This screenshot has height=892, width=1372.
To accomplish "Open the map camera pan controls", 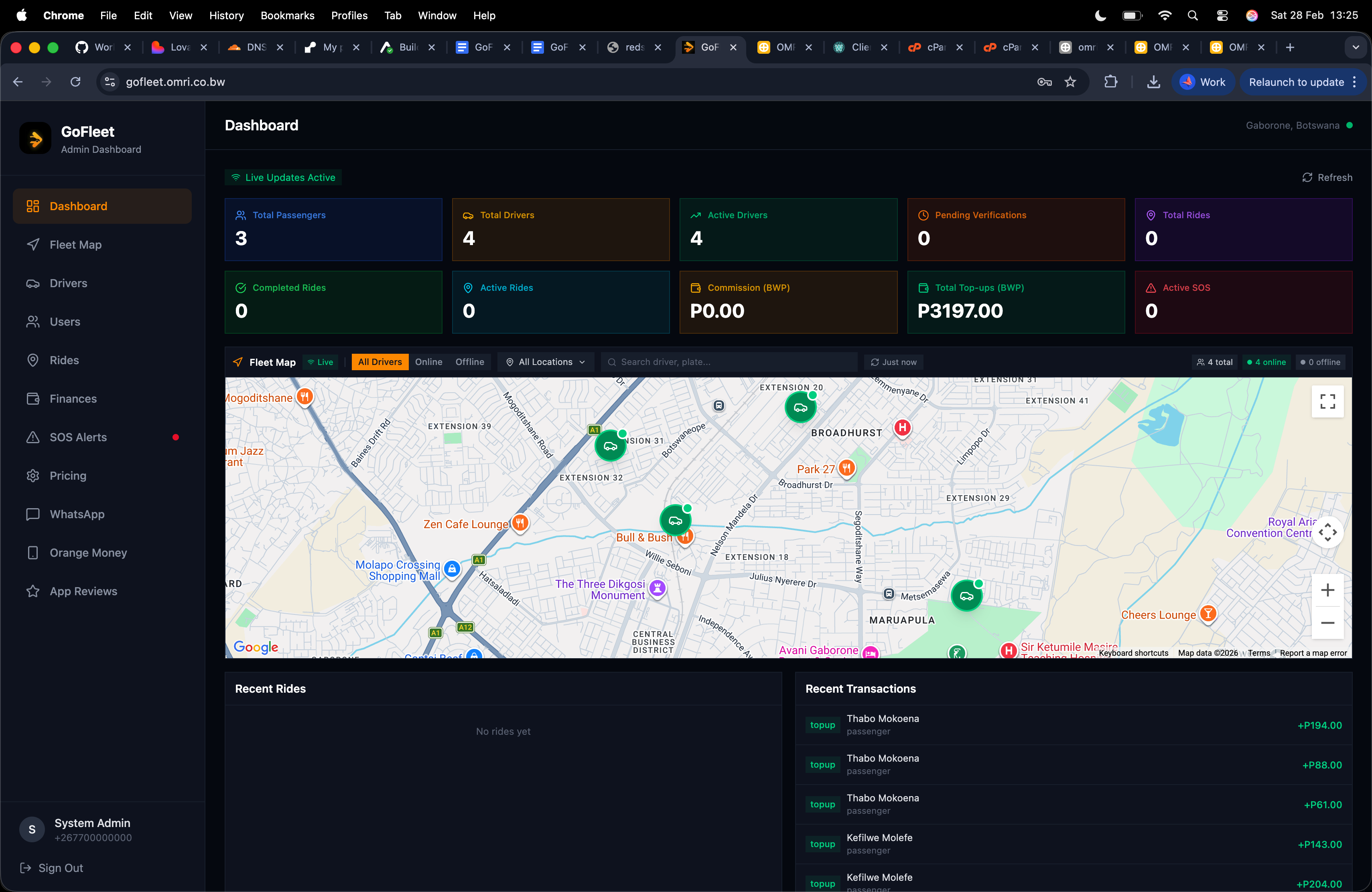I will (x=1327, y=532).
